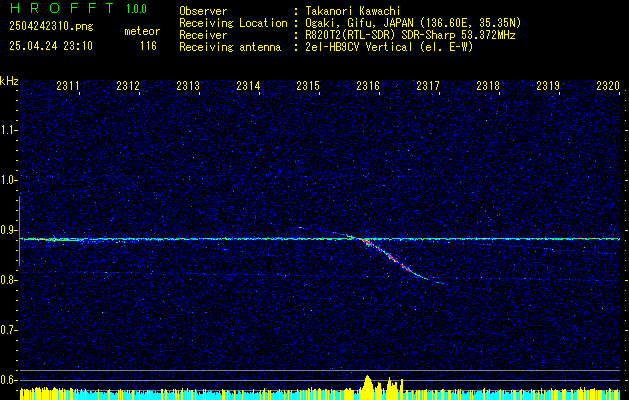Click the 0.7 kHz axis label
629x400 pixels.
point(9,330)
